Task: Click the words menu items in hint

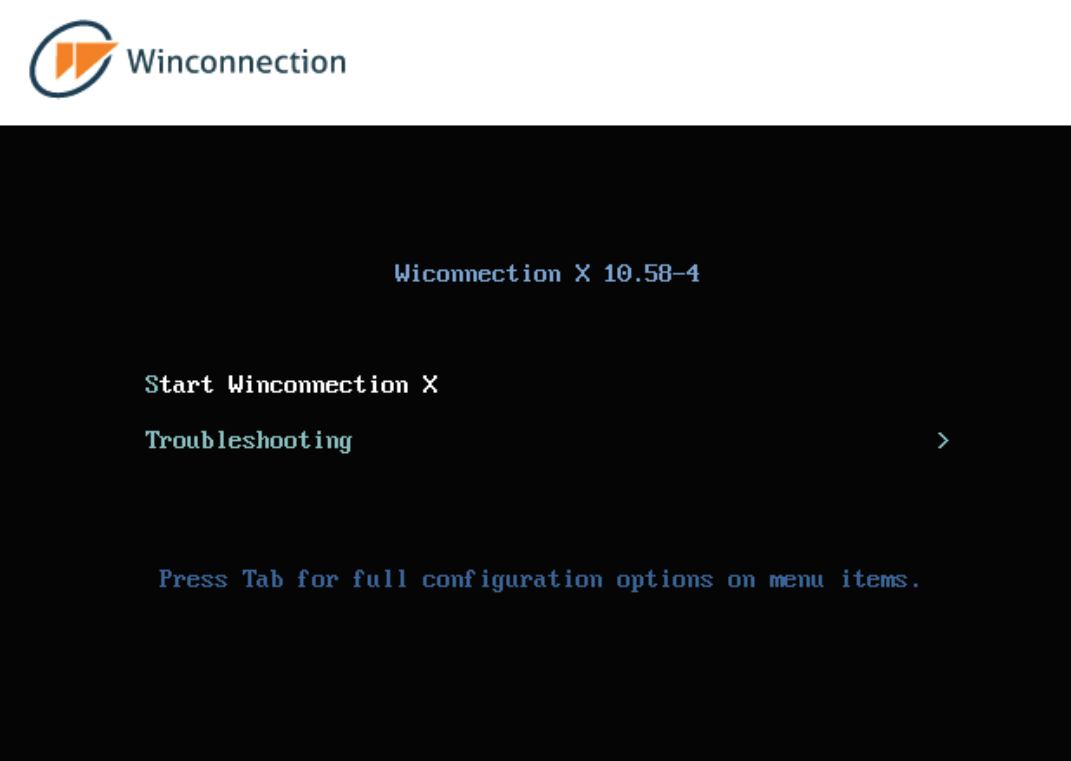Action: pos(846,579)
